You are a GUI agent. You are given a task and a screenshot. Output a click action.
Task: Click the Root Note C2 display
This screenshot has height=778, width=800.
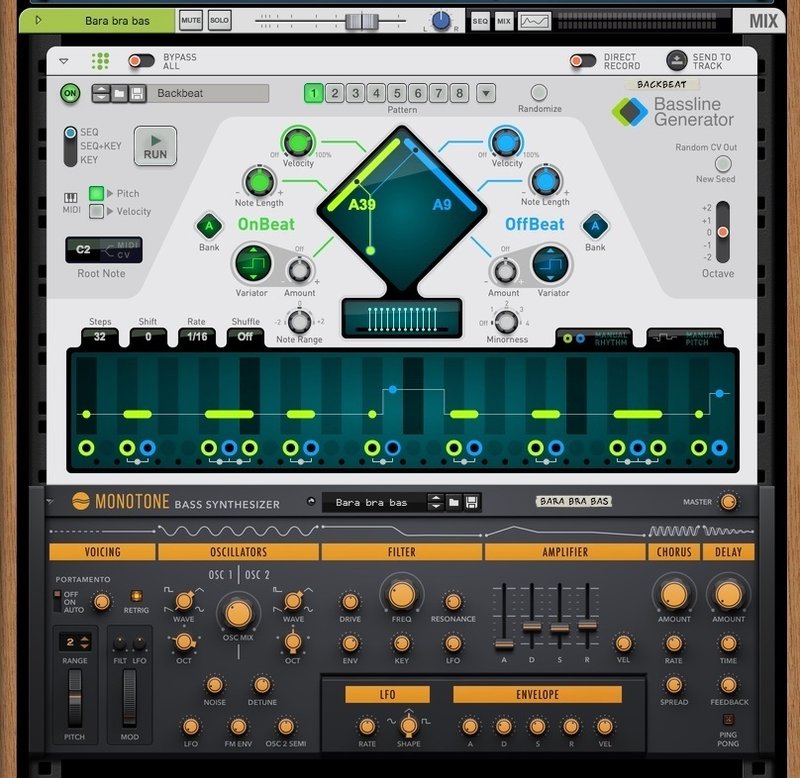(104, 250)
